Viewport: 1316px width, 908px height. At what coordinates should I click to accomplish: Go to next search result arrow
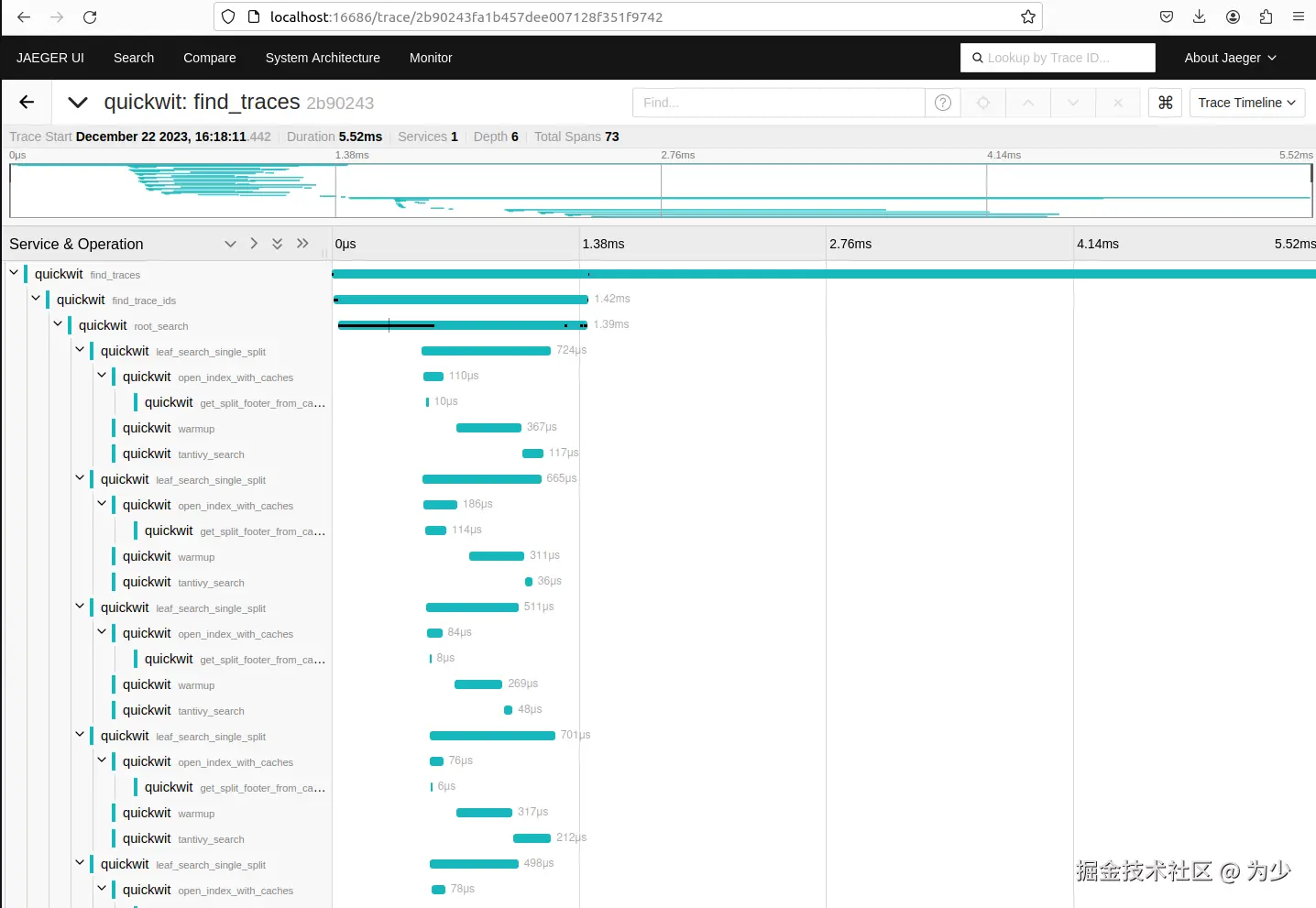tap(1073, 103)
